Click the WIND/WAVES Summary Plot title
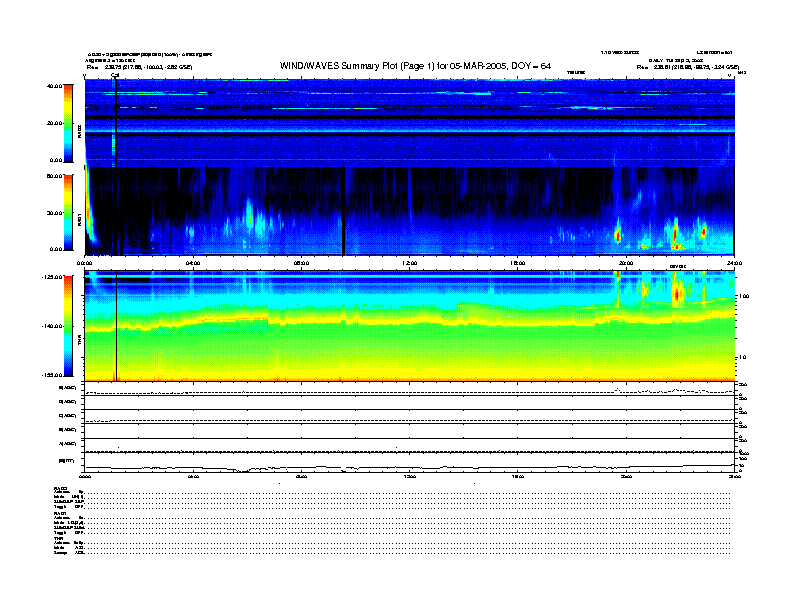 (415, 66)
